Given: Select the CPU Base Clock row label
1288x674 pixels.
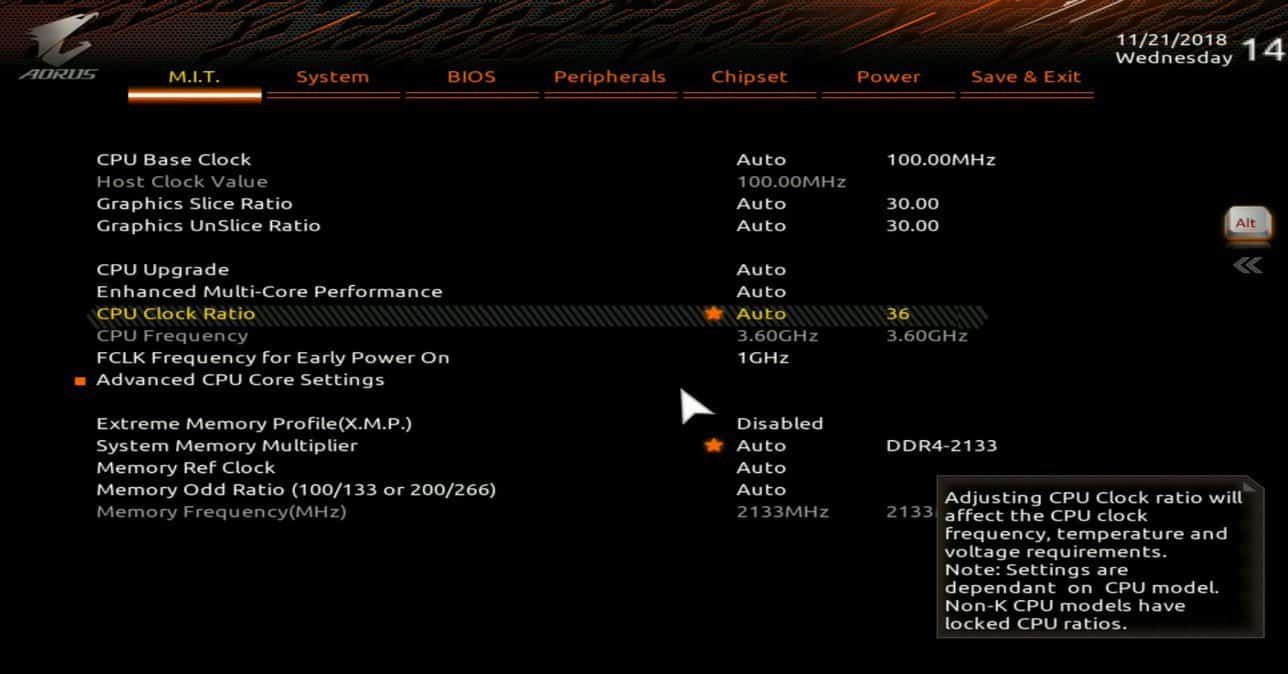Looking at the screenshot, I should (174, 160).
